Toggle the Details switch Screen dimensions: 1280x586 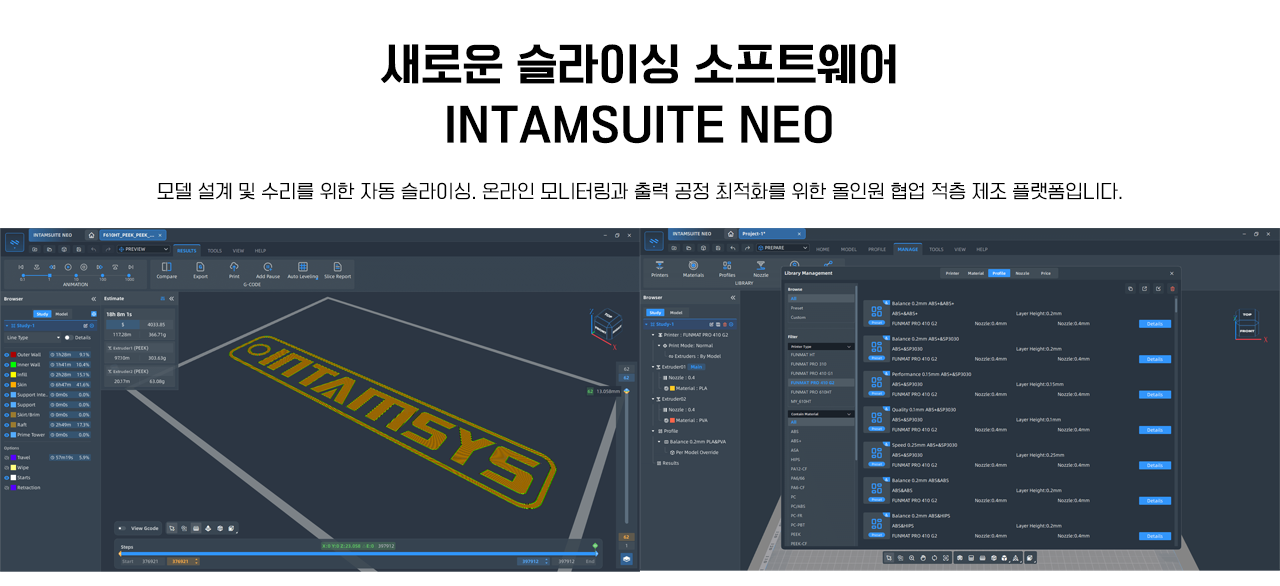(x=68, y=337)
